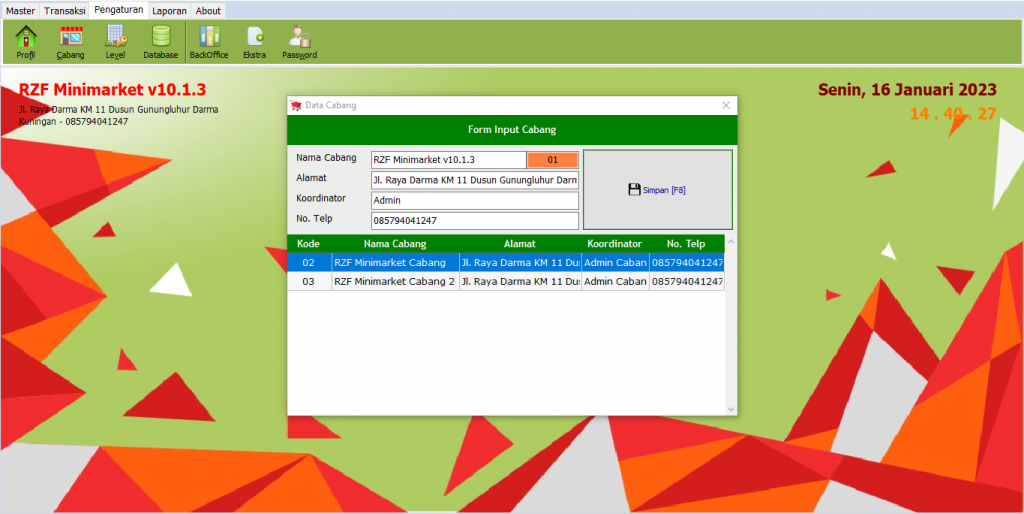
Task: Open the Level access icon
Action: [116, 42]
